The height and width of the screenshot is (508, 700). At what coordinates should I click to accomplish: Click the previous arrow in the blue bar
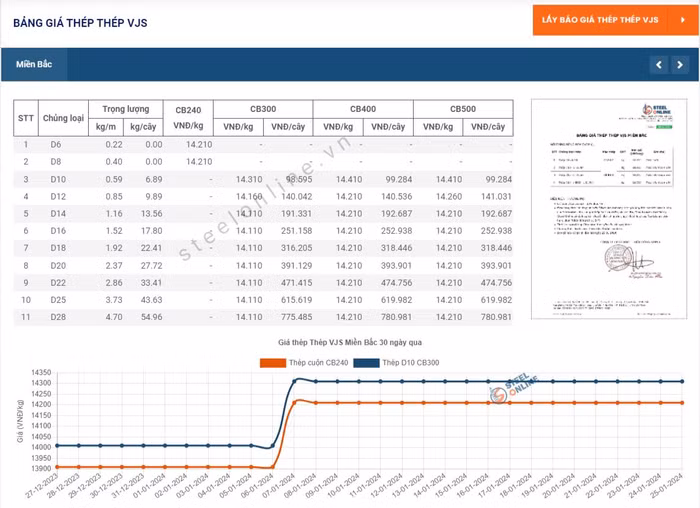tap(658, 65)
